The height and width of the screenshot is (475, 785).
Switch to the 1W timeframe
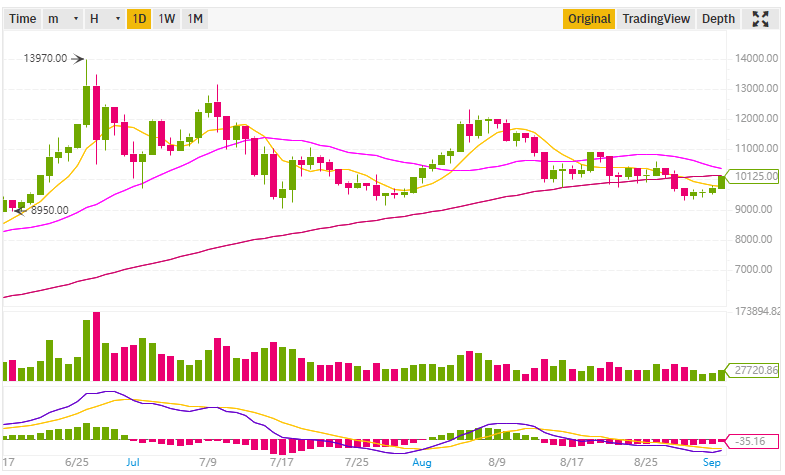167,19
